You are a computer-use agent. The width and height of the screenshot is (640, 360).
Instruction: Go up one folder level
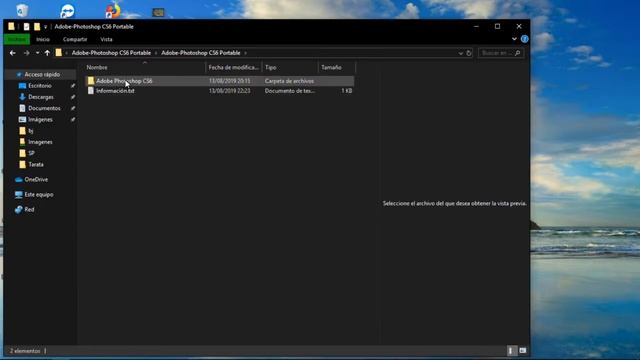click(x=47, y=53)
